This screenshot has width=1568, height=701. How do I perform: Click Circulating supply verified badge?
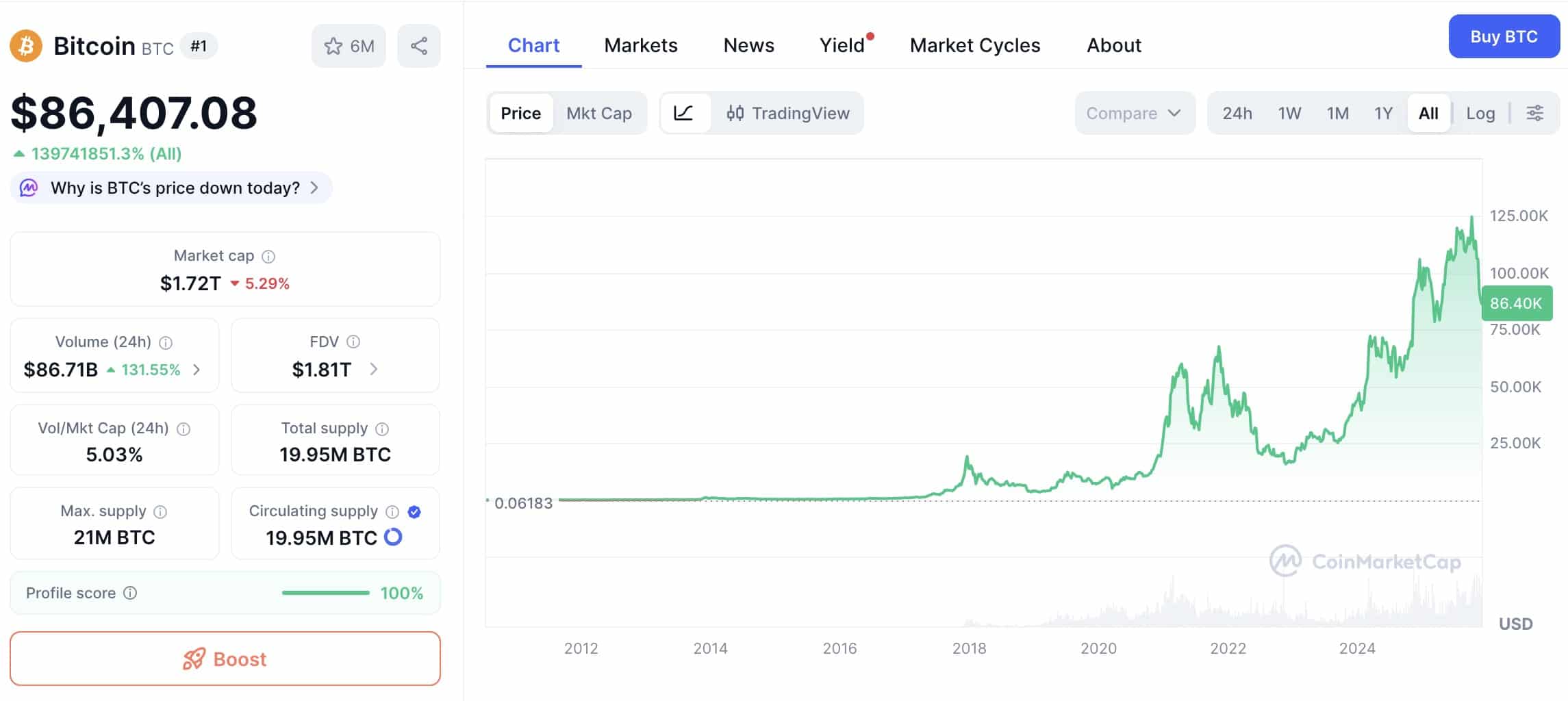(x=414, y=511)
